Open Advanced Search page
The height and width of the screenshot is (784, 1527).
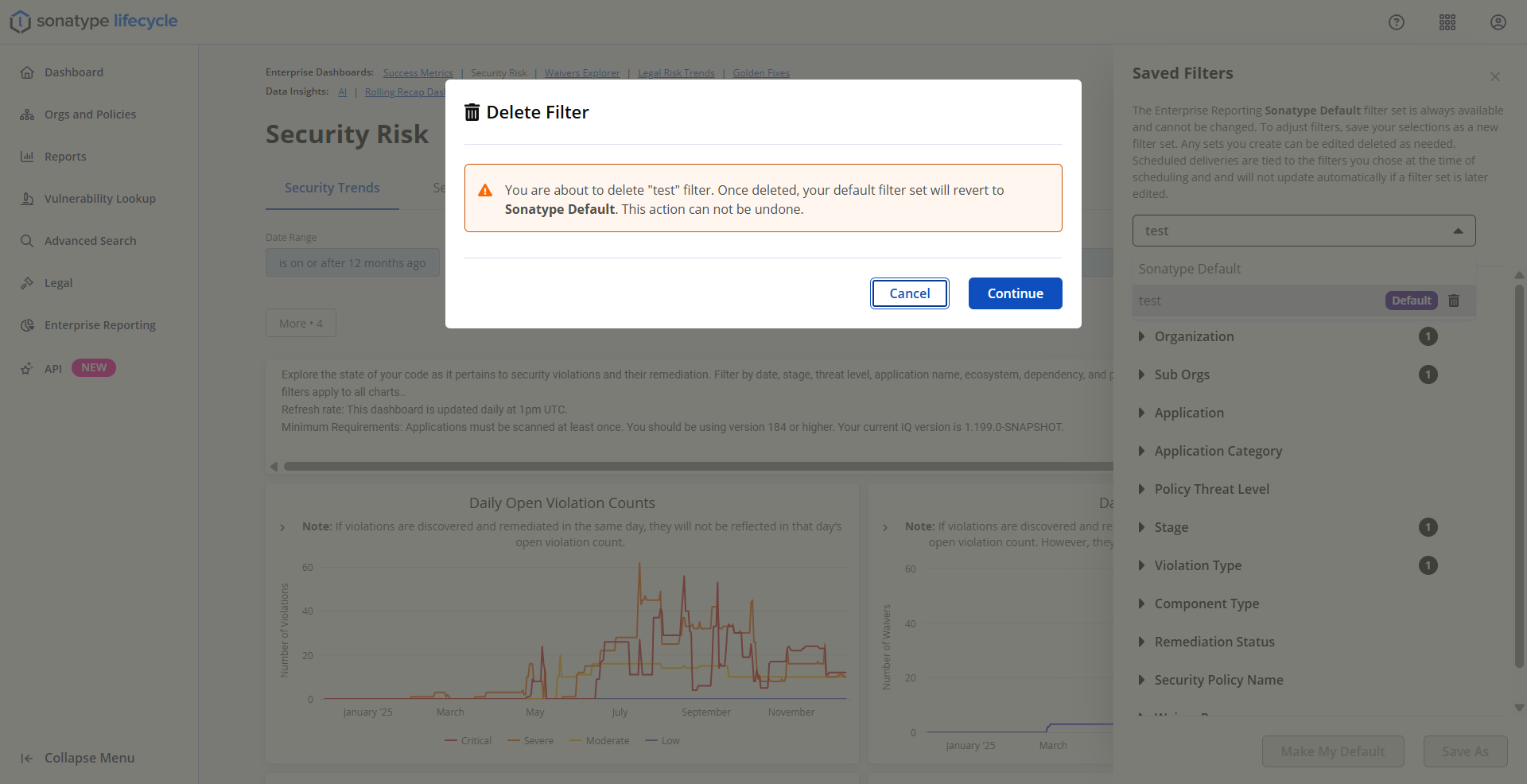tap(91, 241)
